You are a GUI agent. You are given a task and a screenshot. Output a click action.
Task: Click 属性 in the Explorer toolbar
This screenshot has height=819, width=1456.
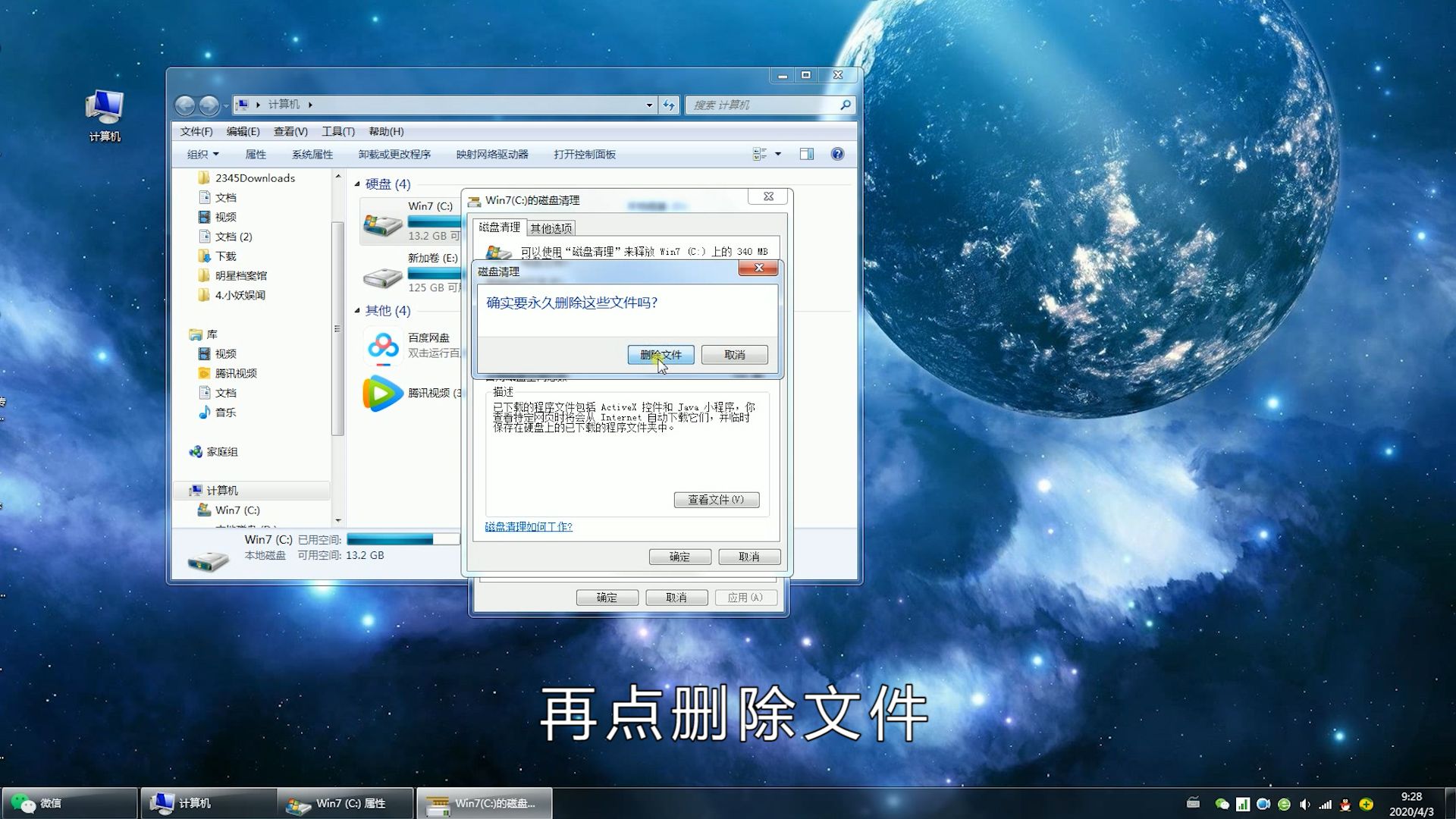coord(256,154)
